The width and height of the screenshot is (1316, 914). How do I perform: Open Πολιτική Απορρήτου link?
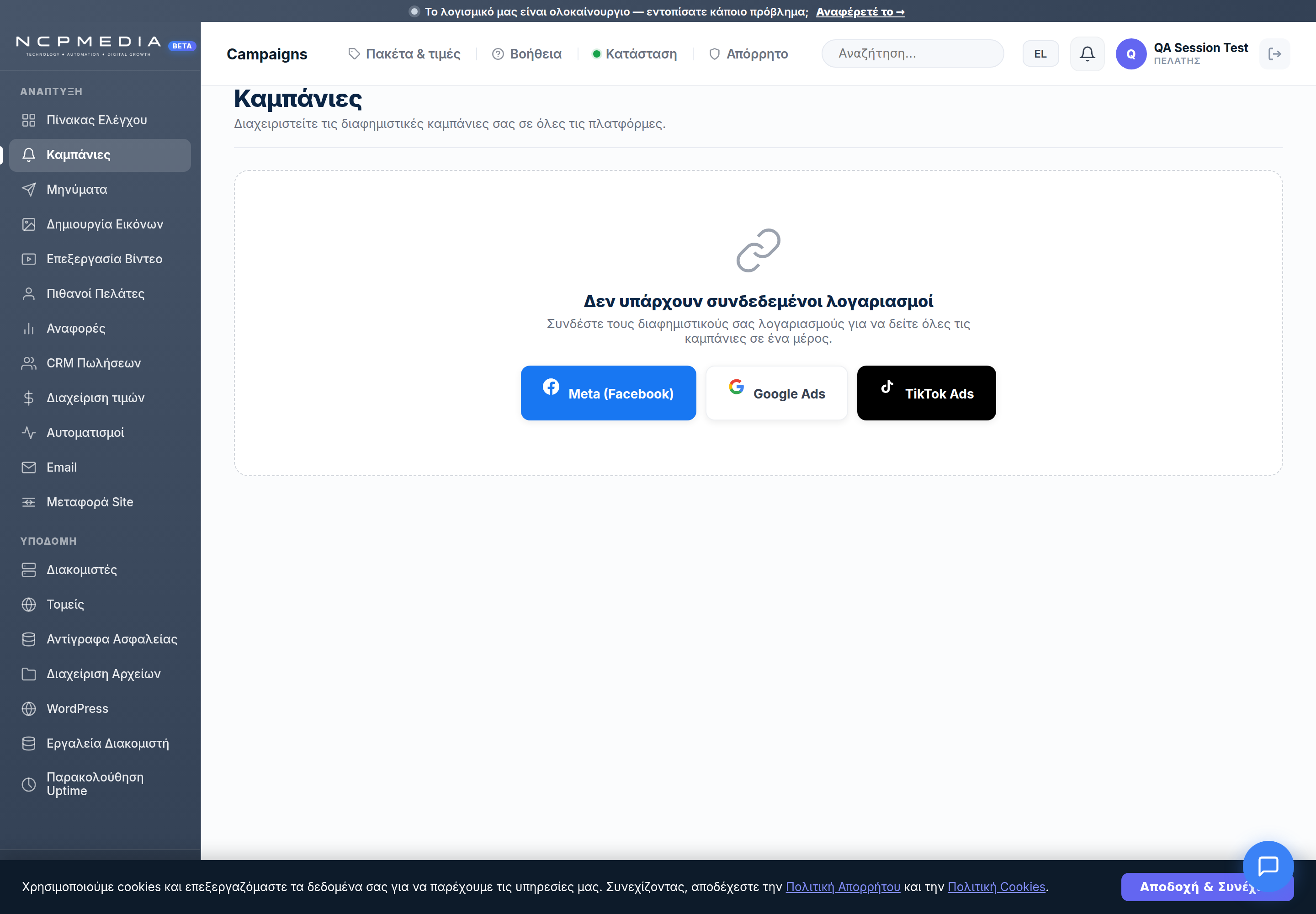(x=843, y=887)
